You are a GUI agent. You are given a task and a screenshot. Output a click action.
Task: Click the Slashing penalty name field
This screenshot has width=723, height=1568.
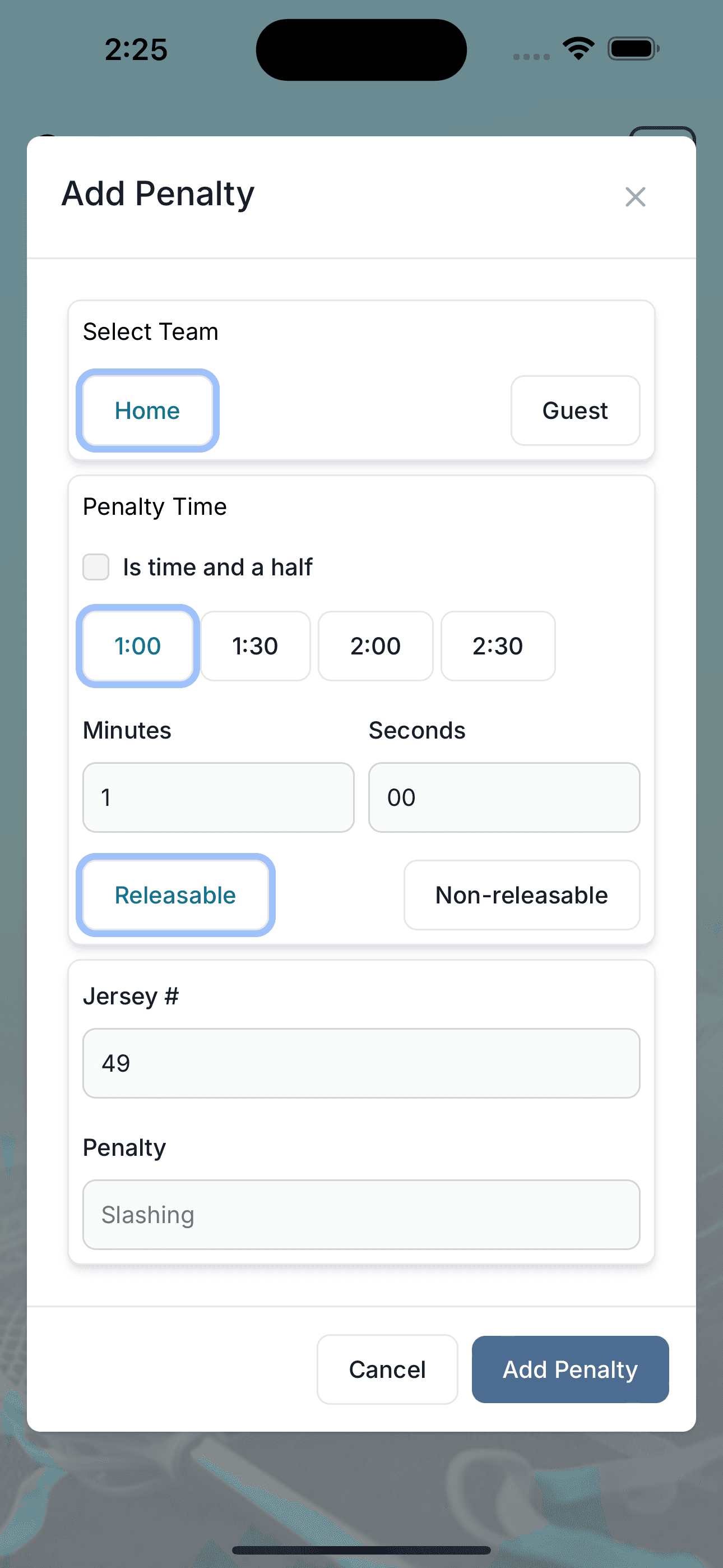pyautogui.click(x=361, y=1214)
